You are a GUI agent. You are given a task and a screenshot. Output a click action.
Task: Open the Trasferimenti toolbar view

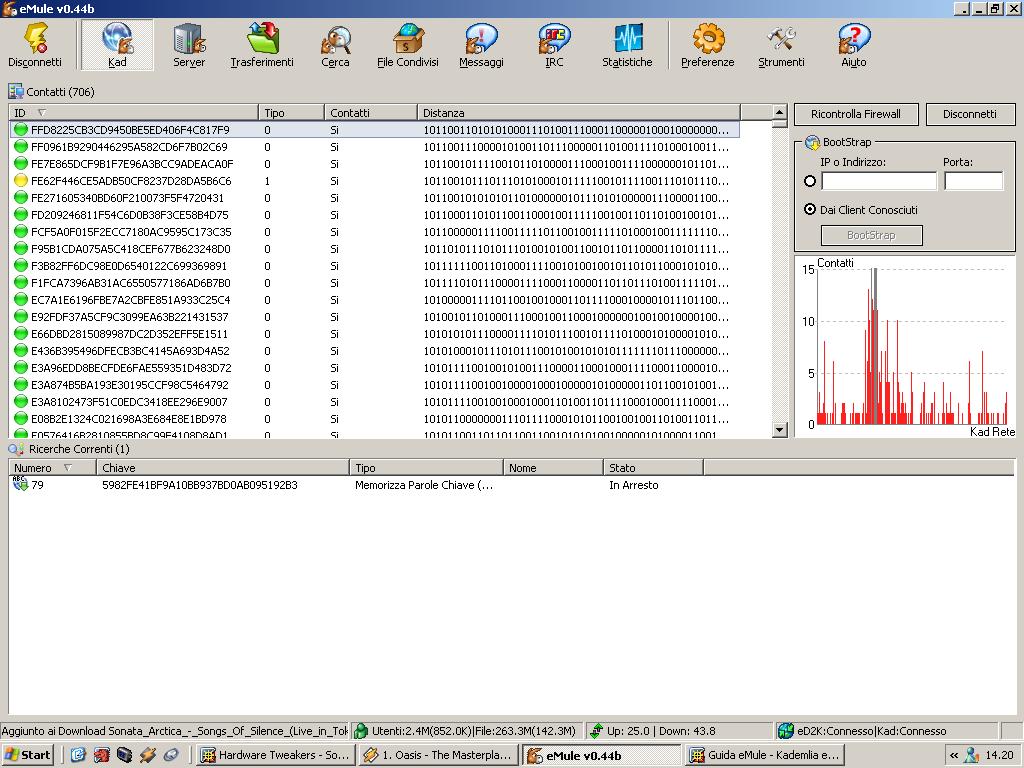262,44
